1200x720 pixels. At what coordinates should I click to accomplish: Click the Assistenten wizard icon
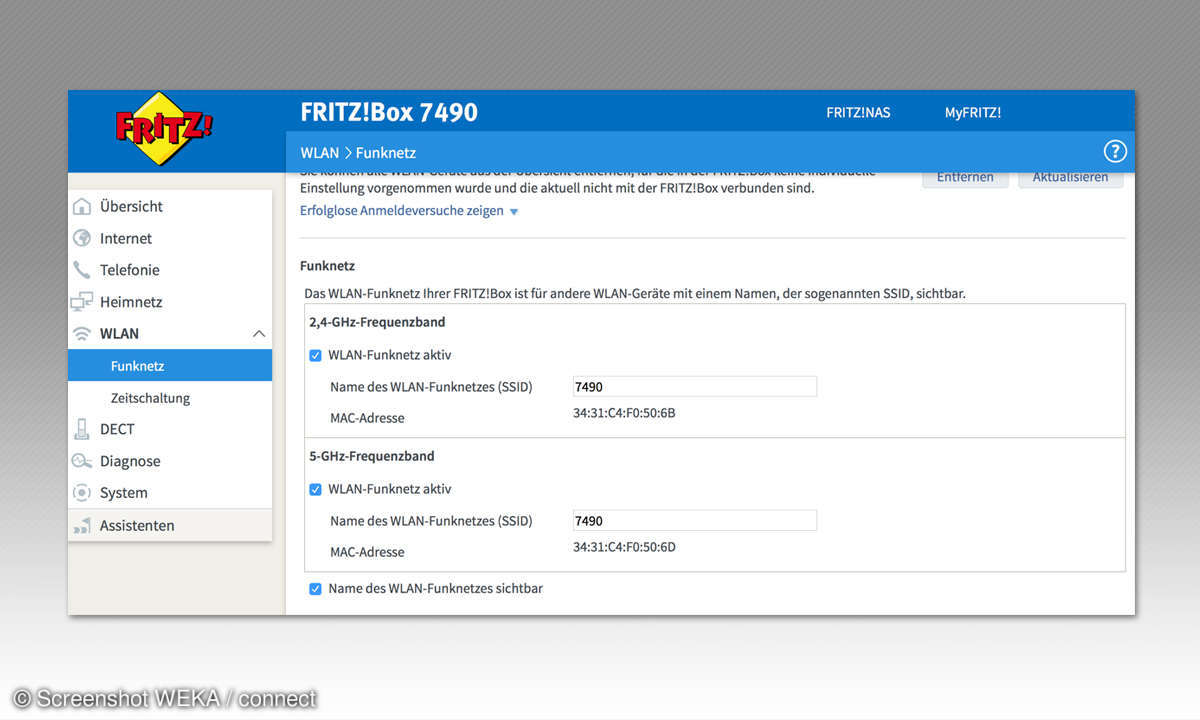coord(82,525)
